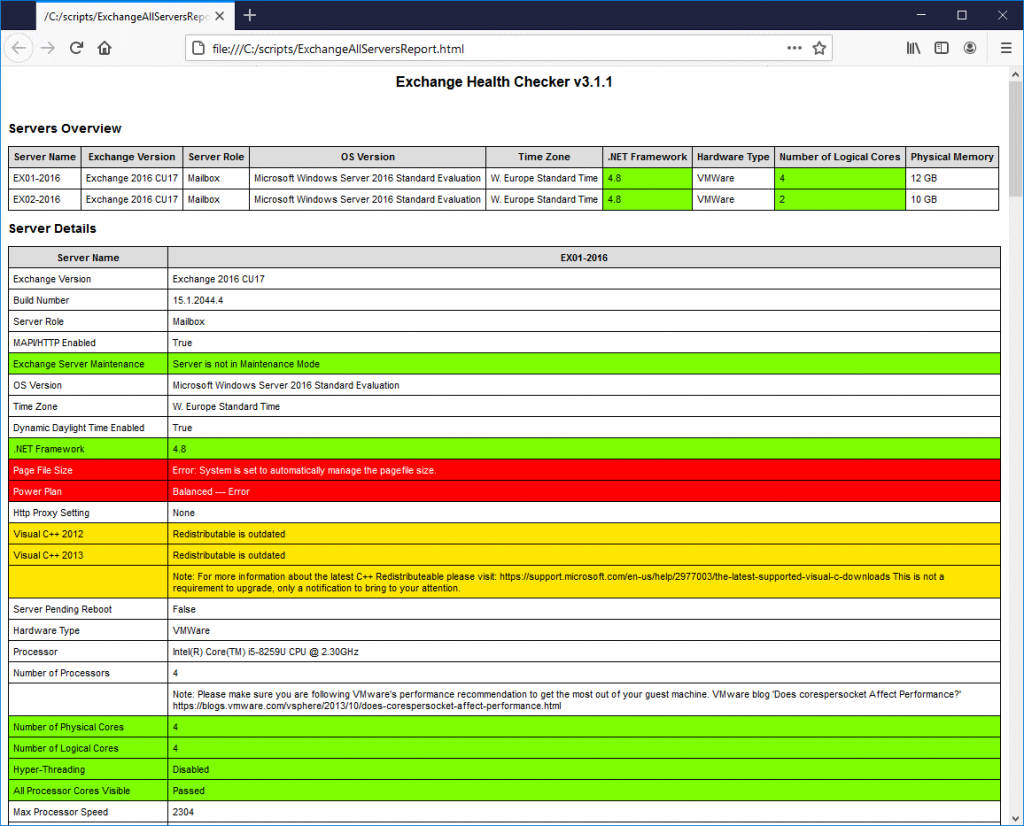The image size is (1024, 826).
Task: Click the Number of Physical Cores label
Action: (69, 727)
